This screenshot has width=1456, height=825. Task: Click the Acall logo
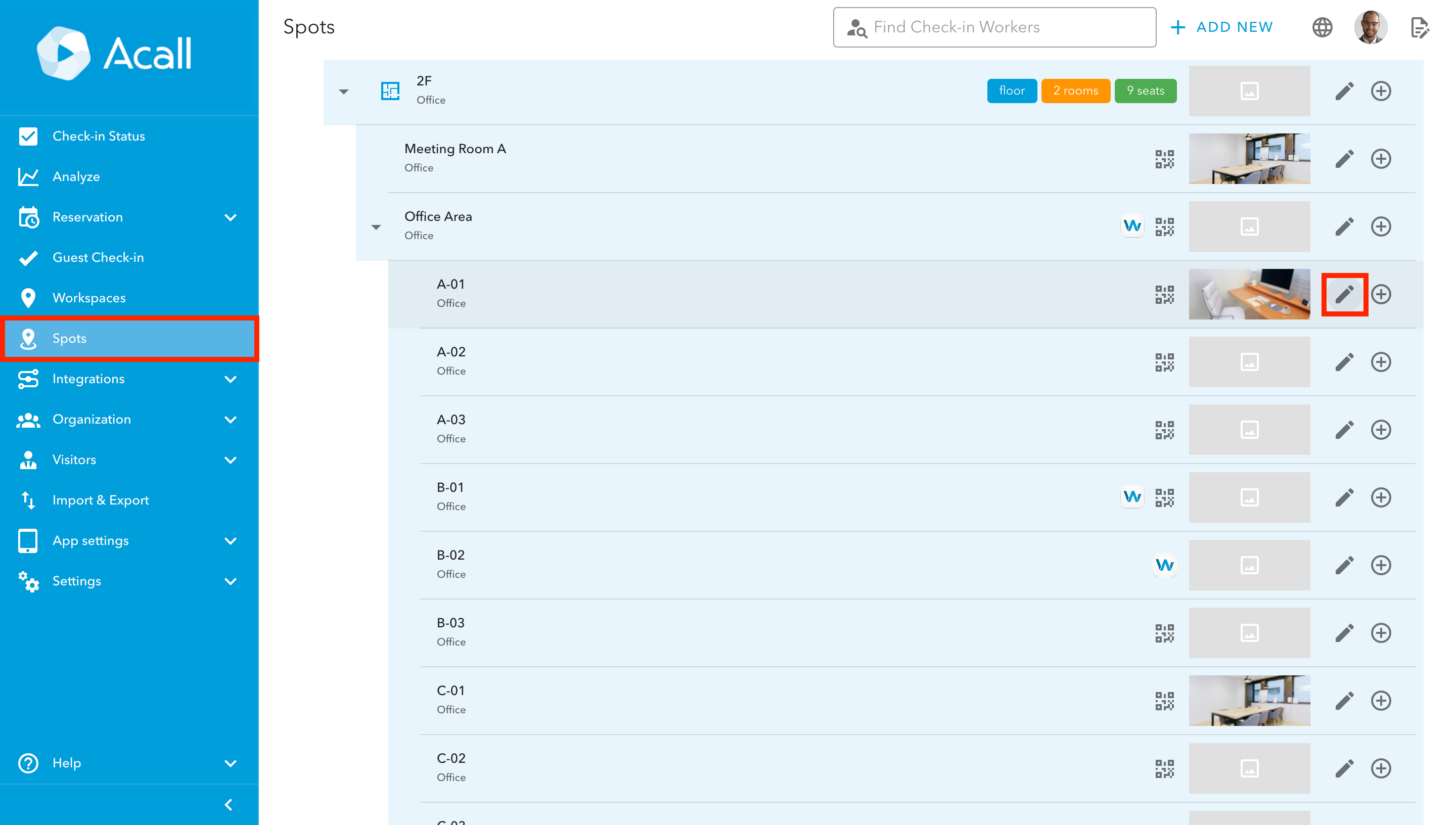tap(114, 53)
